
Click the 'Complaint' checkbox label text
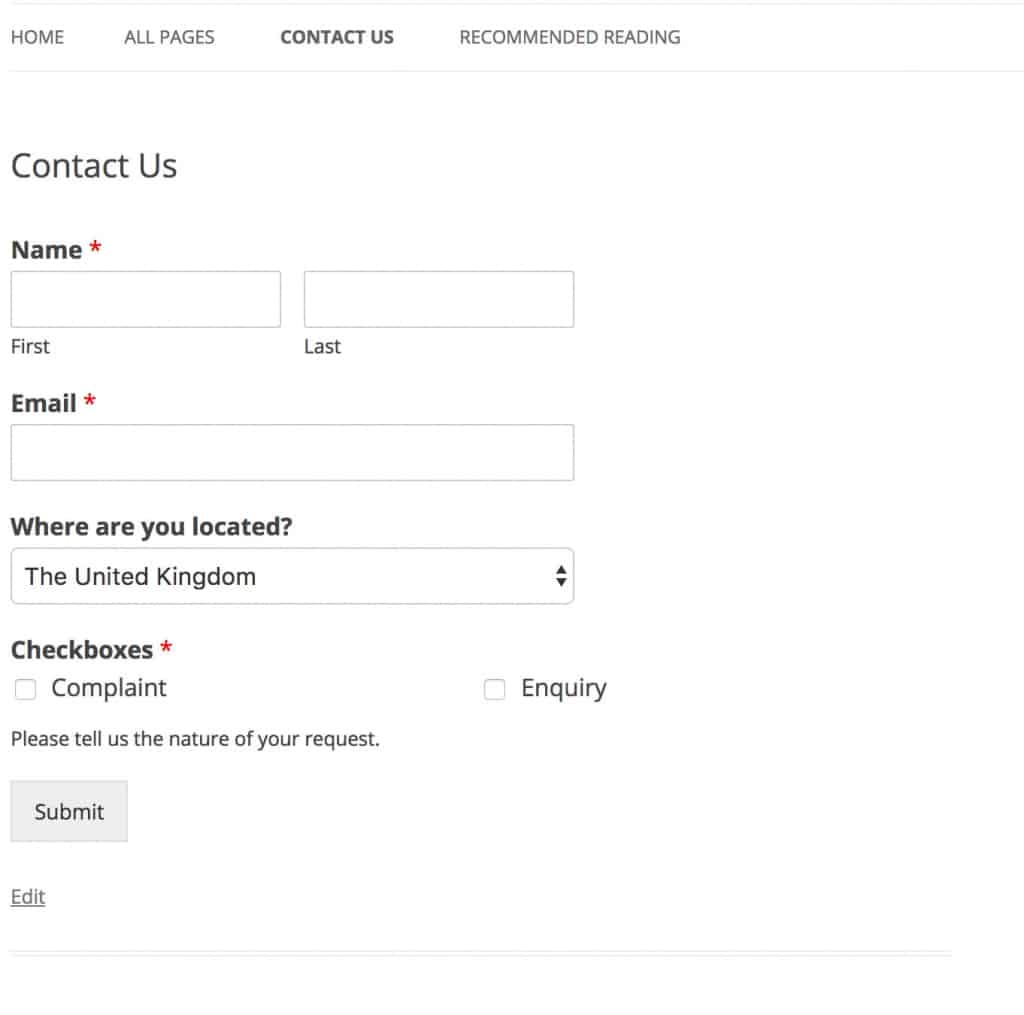(x=109, y=688)
